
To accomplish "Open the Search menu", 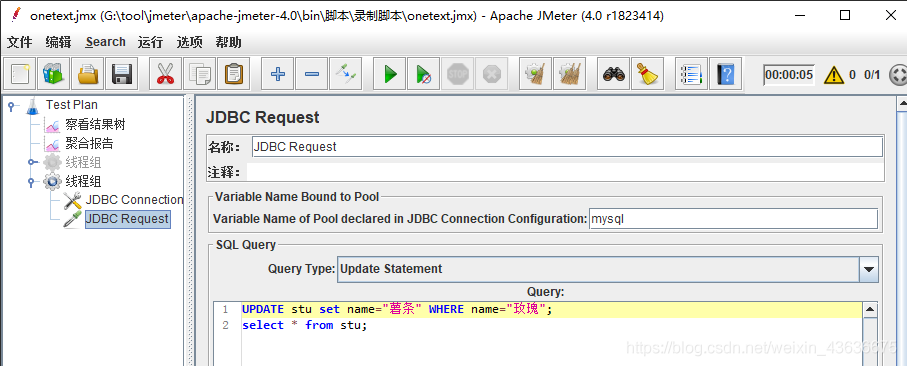I will click(105, 42).
